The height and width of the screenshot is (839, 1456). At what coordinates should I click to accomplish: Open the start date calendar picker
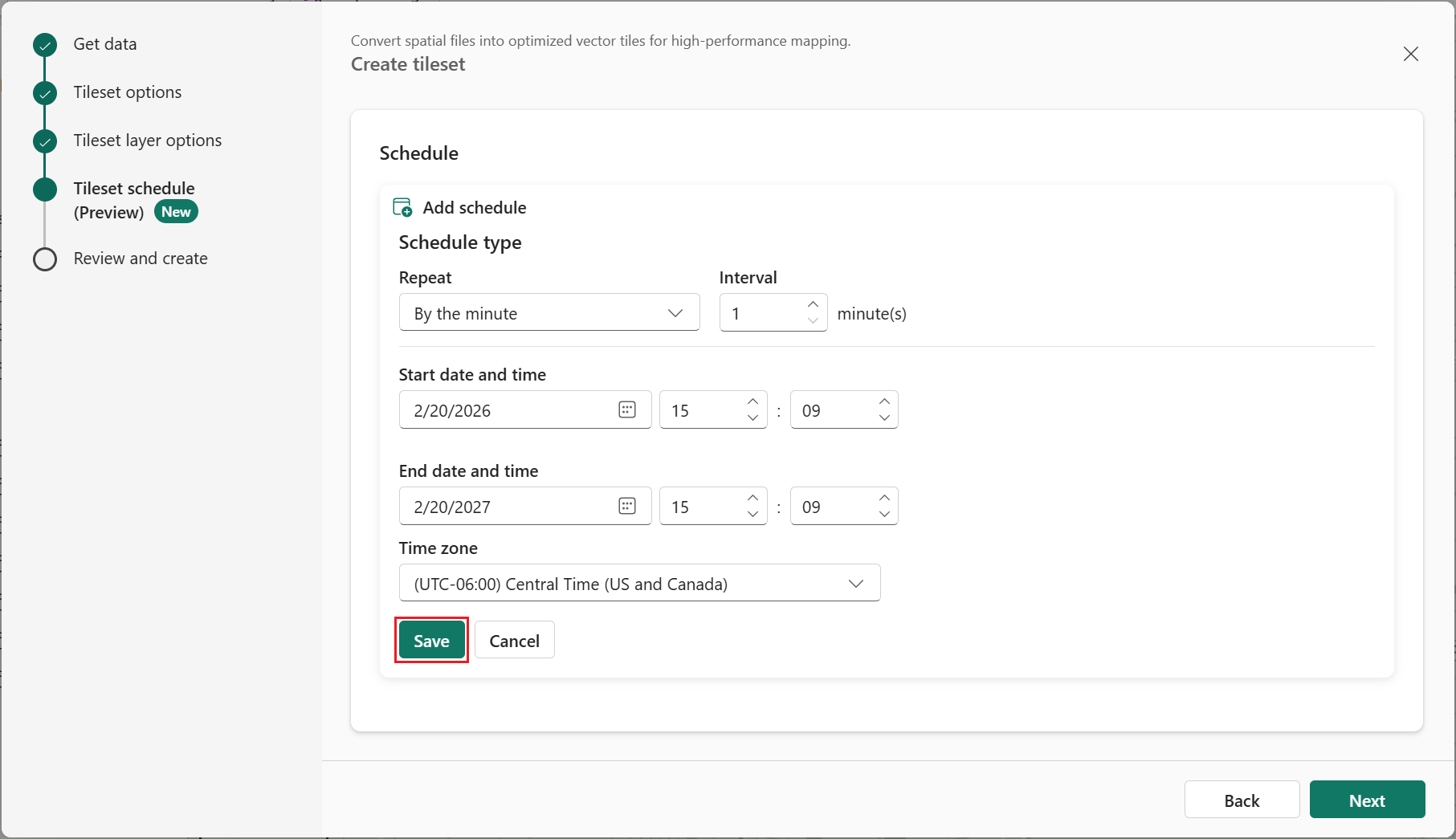pyautogui.click(x=627, y=409)
